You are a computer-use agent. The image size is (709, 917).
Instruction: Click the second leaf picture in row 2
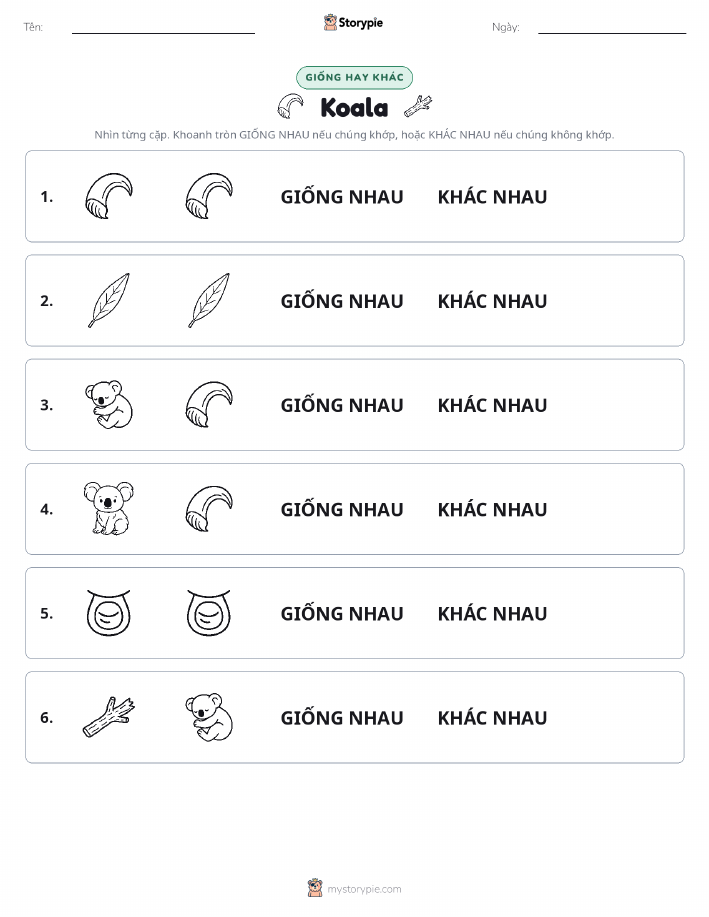(x=209, y=301)
